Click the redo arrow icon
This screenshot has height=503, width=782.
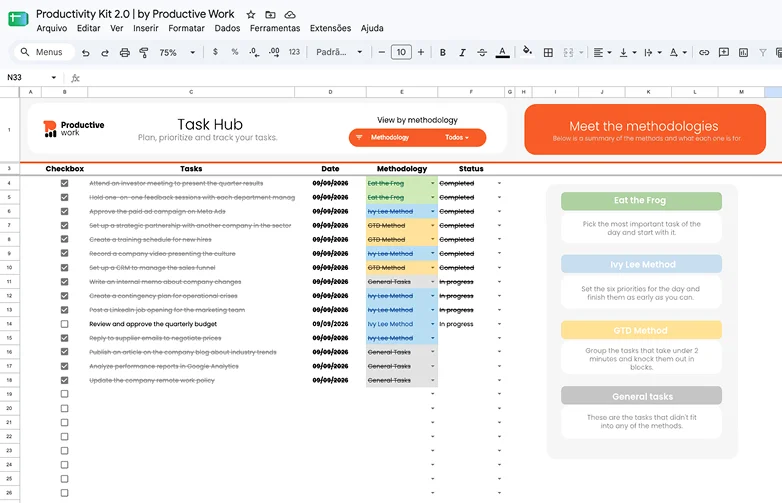click(x=105, y=52)
